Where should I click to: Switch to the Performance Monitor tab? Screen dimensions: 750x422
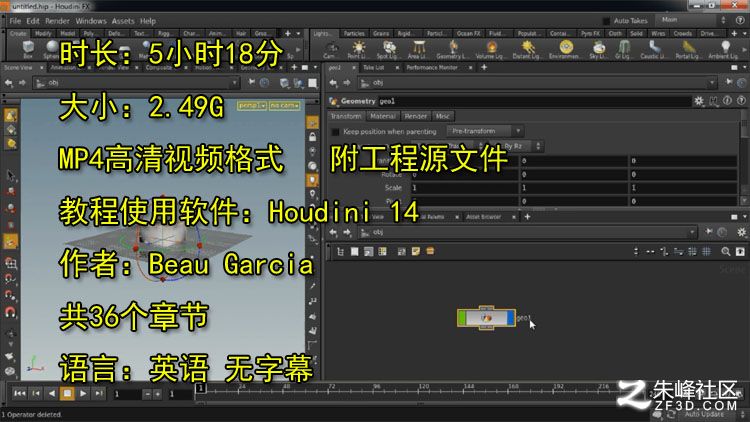(432, 68)
